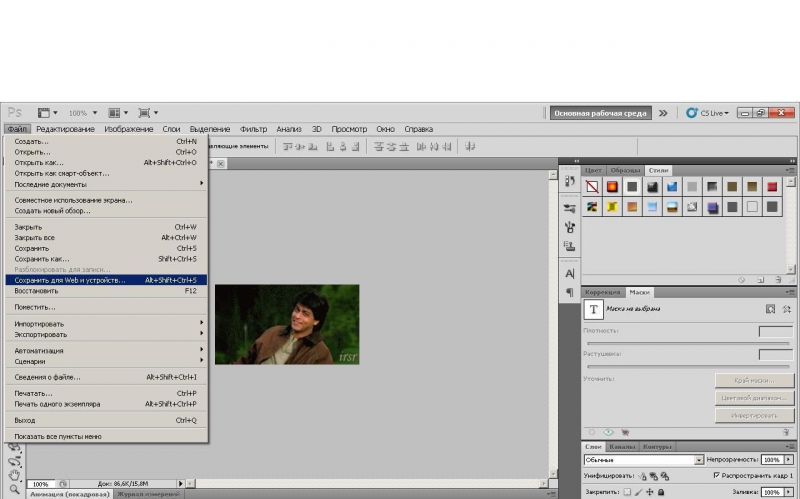800x499 pixels.
Task: Click Край маски... button
Action: click(x=754, y=380)
